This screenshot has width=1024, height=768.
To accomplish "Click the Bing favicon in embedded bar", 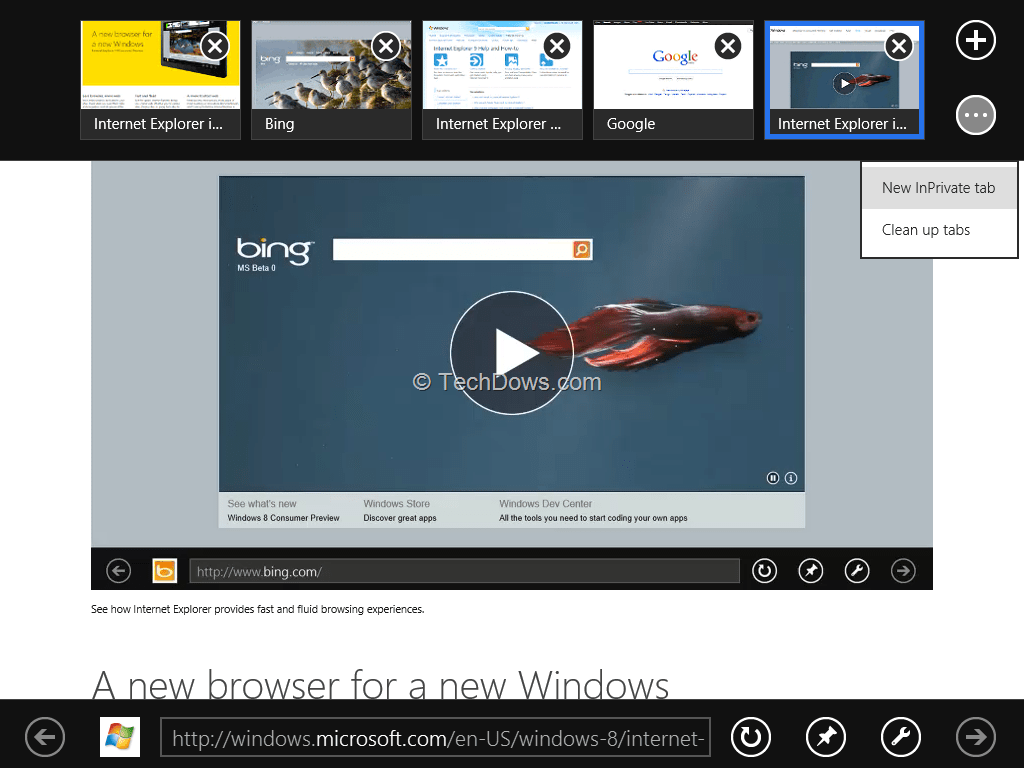I will (165, 571).
